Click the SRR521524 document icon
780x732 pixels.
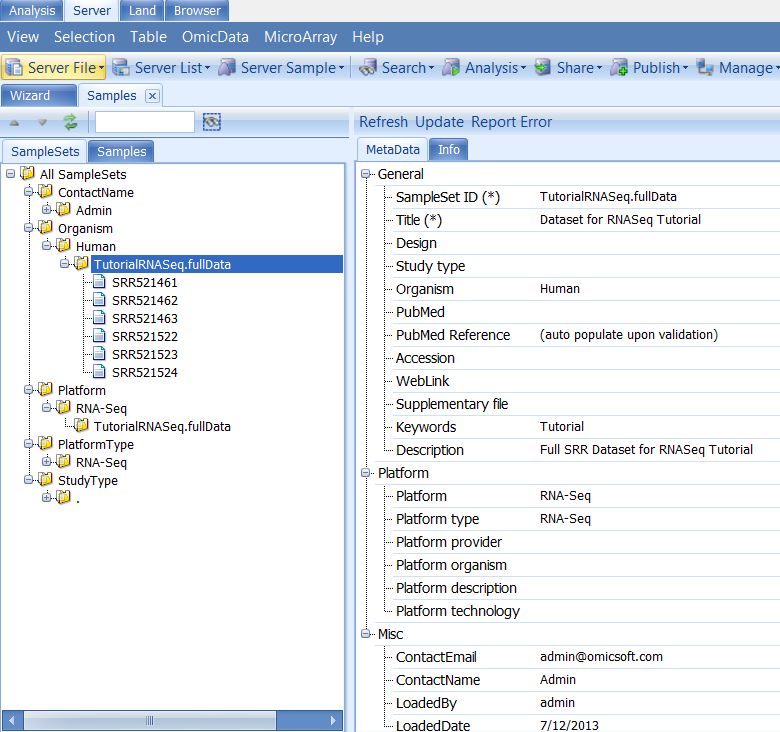coord(99,371)
